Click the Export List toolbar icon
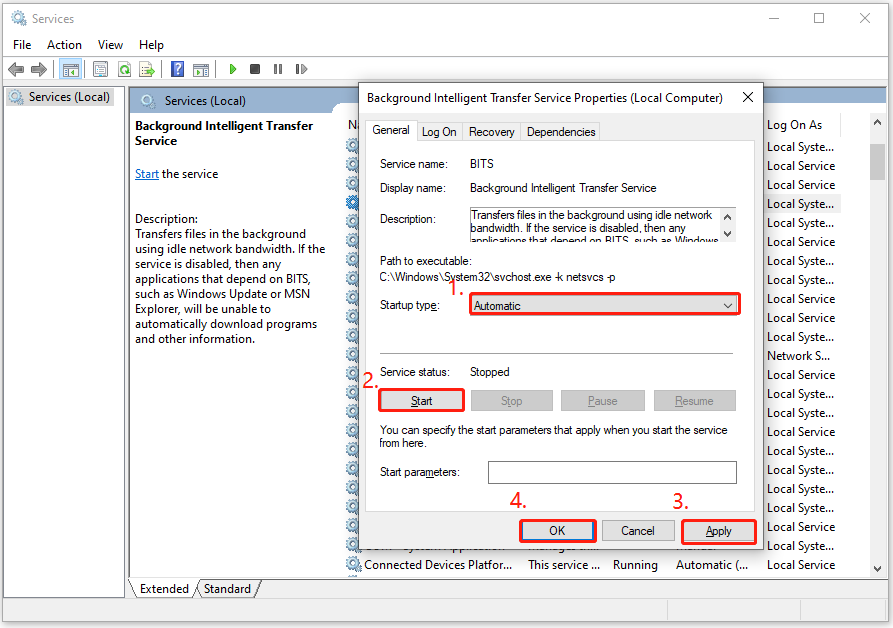Screen dimensions: 893x628 click(146, 69)
